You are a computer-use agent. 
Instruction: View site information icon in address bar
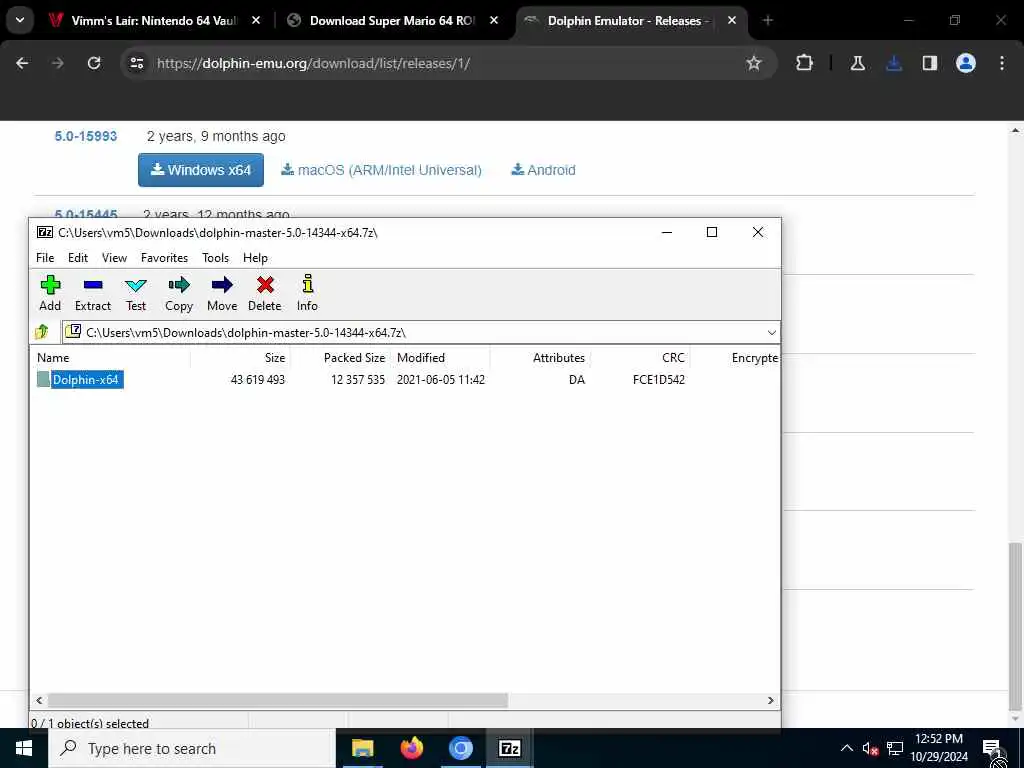[136, 63]
